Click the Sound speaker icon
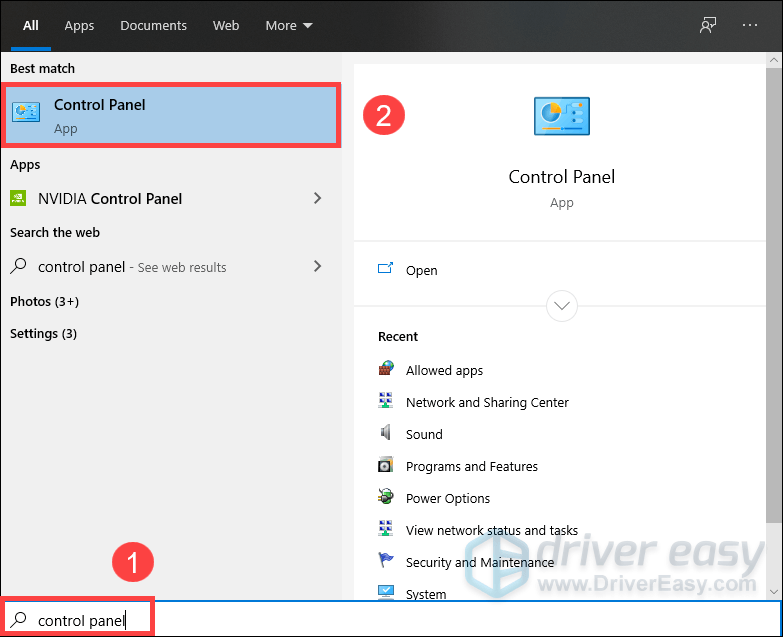783x637 pixels. pyautogui.click(x=386, y=432)
